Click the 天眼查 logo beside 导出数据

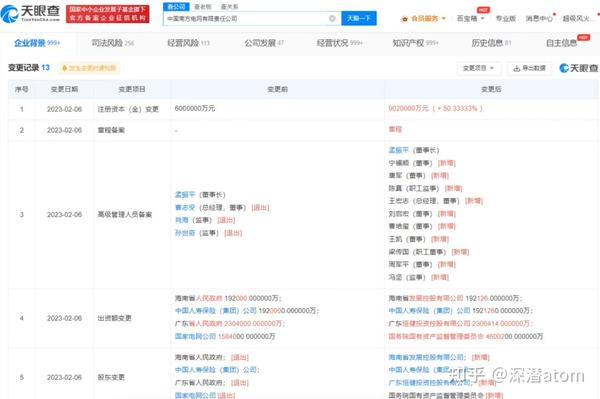coord(579,68)
